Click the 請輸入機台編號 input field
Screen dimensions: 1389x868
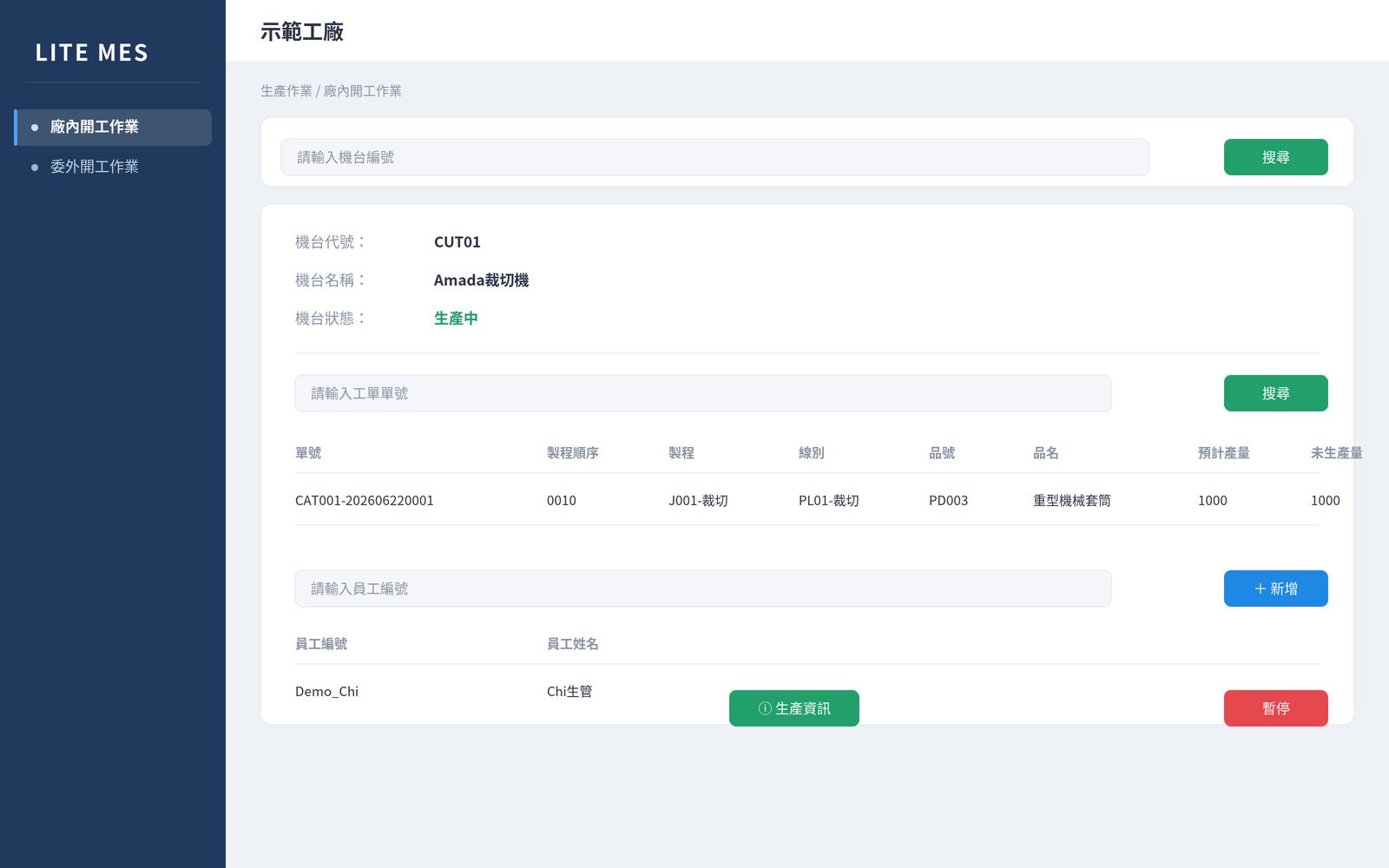(x=714, y=157)
